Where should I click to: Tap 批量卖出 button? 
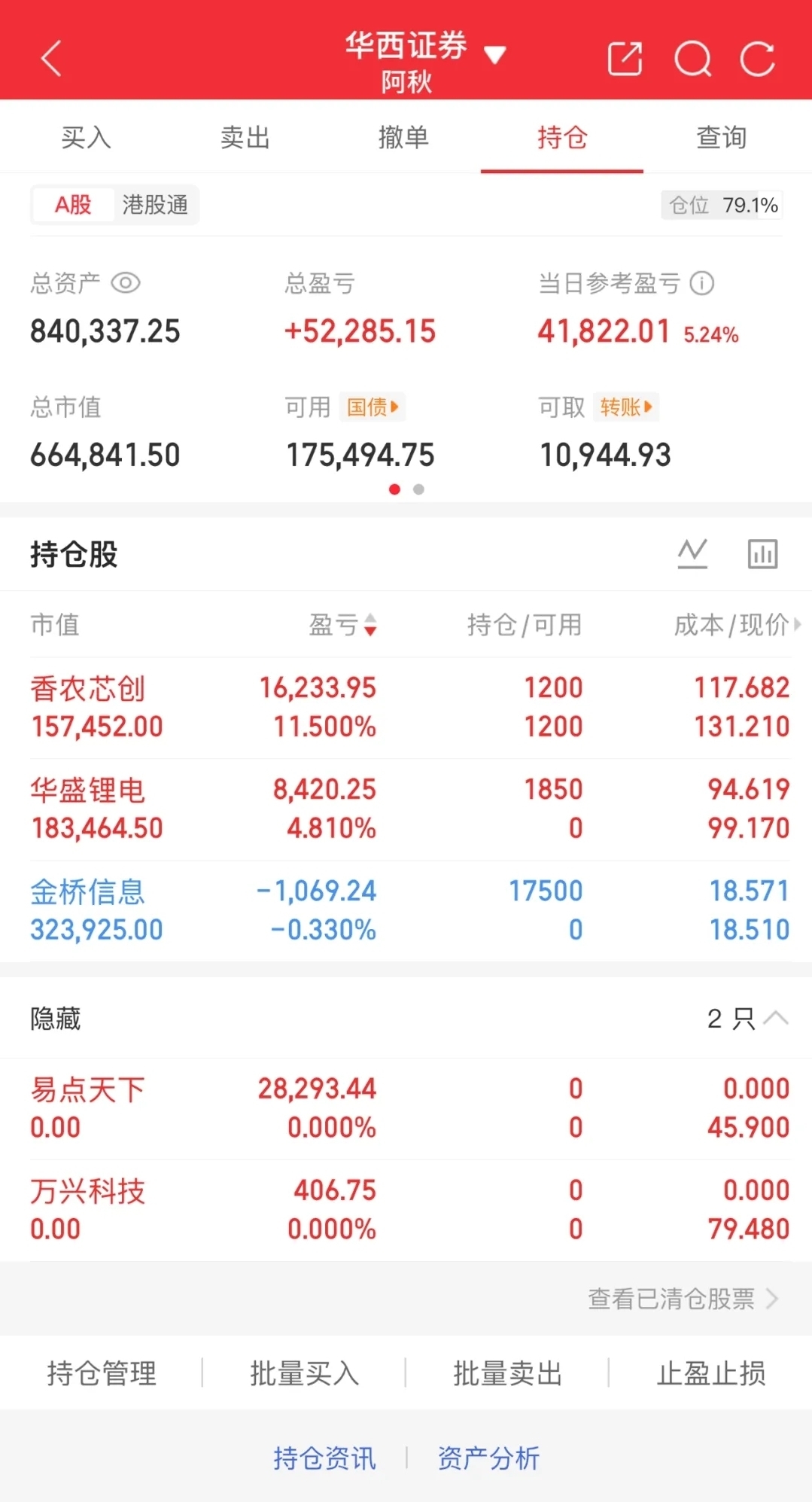click(x=507, y=1373)
